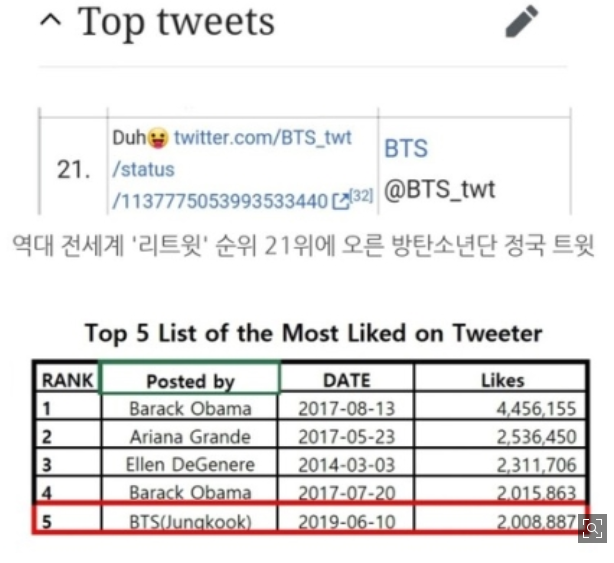Open the twitter.com/BTS_twt status link
Screen dimensions: 614x563
click(x=232, y=170)
